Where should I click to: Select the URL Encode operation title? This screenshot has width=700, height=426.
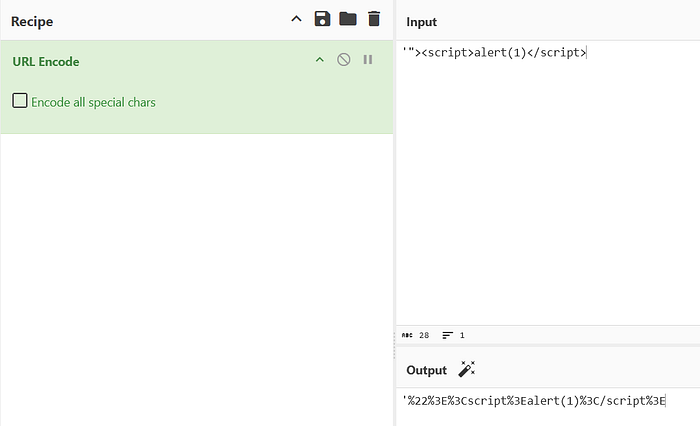[46, 62]
